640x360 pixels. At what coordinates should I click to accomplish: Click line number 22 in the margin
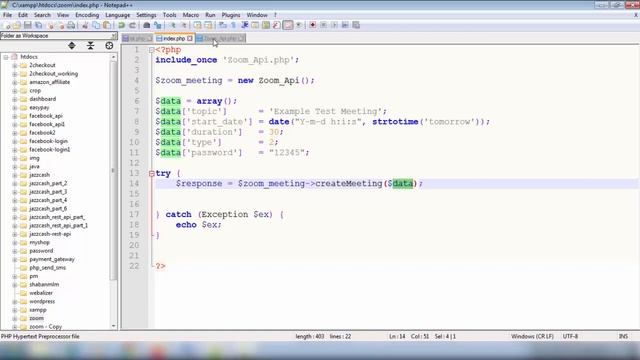coord(134,266)
